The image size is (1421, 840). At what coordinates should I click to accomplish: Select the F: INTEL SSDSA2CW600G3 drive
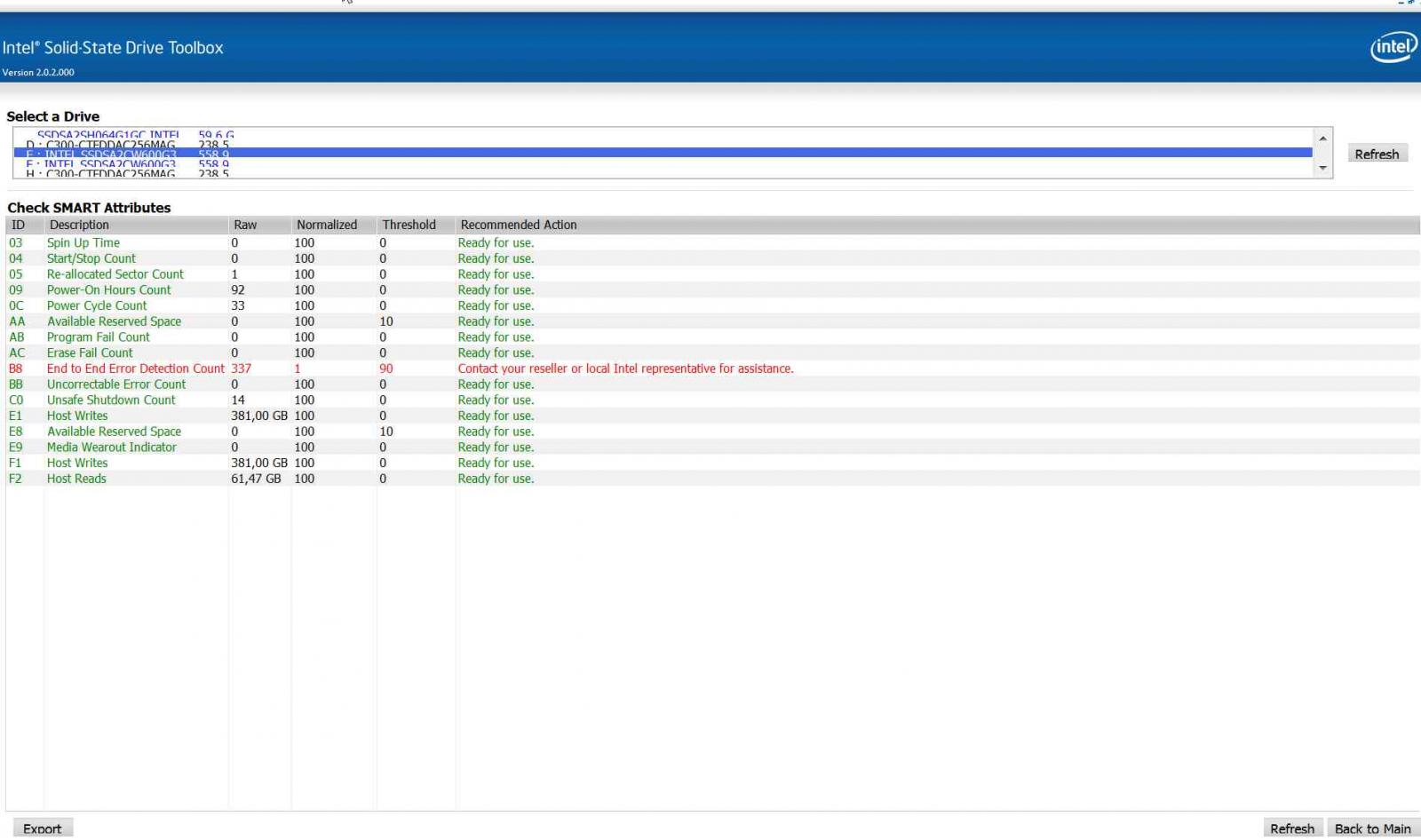tap(663, 163)
